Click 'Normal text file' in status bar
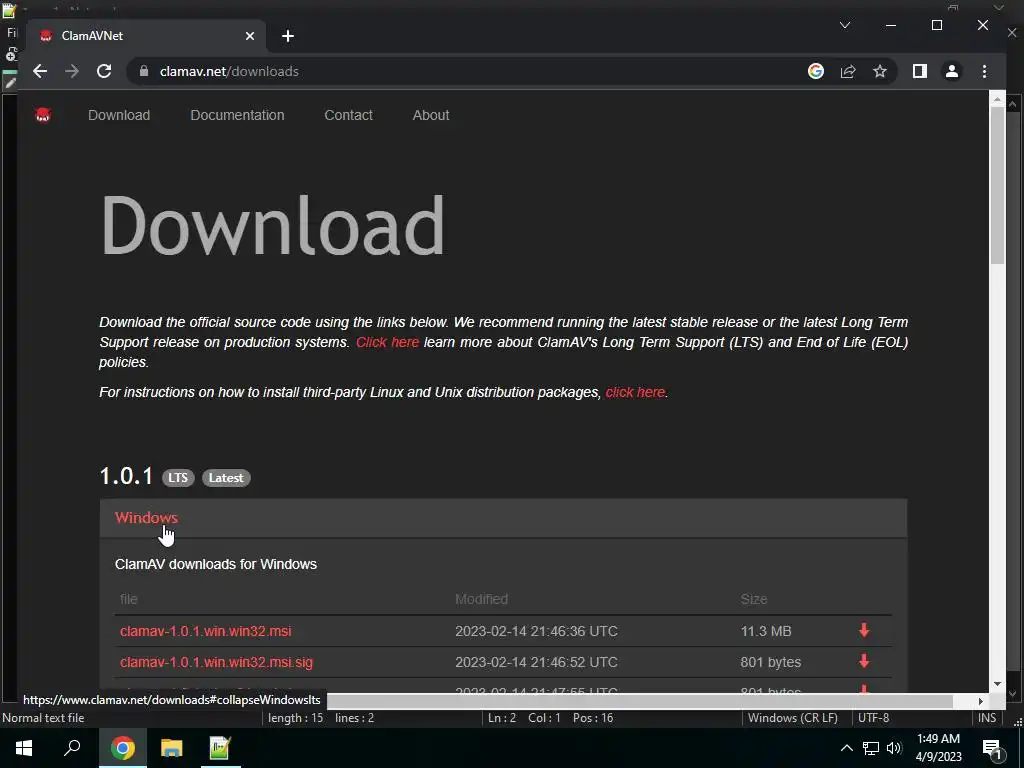This screenshot has height=768, width=1024. [x=43, y=718]
